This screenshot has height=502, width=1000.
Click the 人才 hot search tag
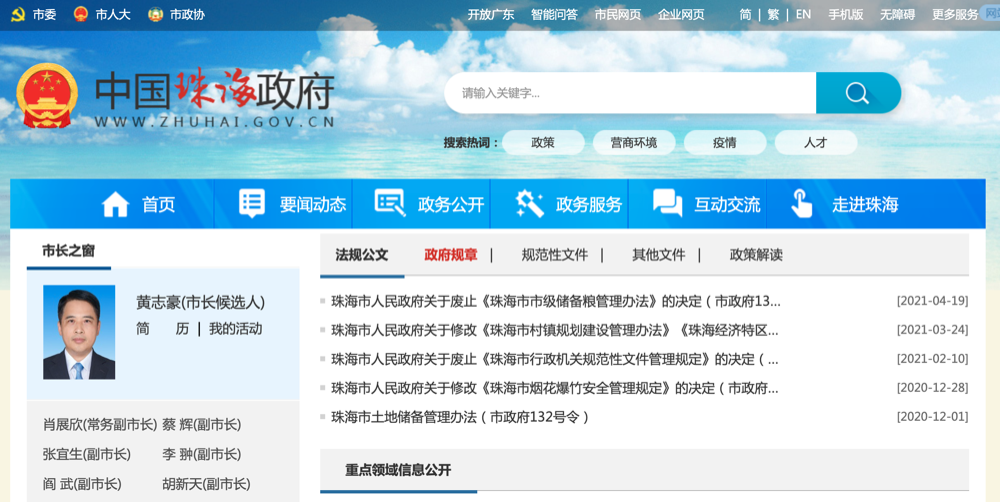click(x=815, y=142)
